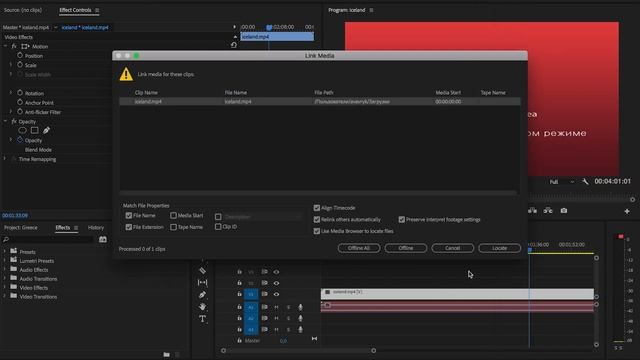The image size is (640, 360).
Task: Open Program monitor settings wrench
Action: [x=585, y=182]
